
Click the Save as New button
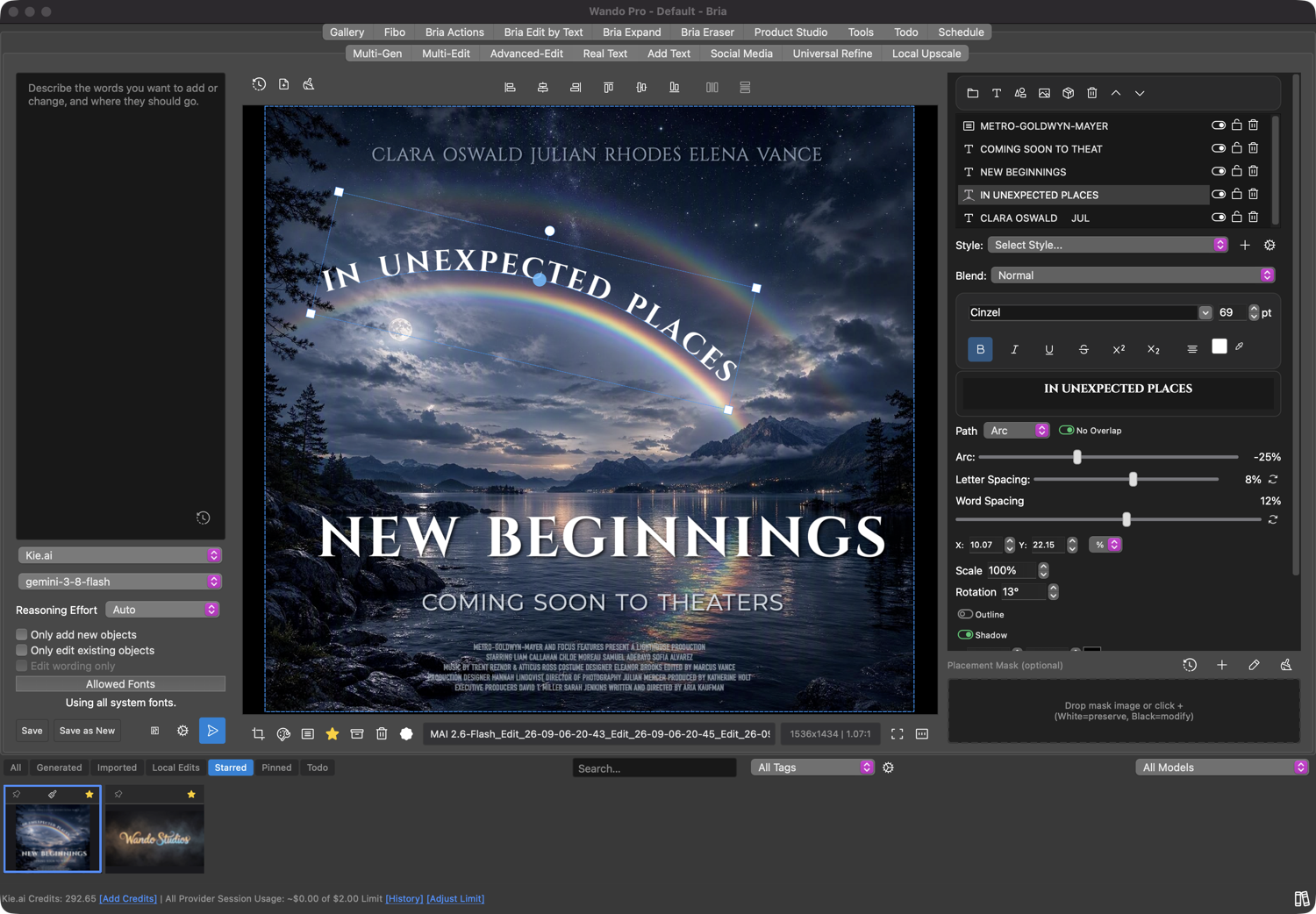click(87, 731)
